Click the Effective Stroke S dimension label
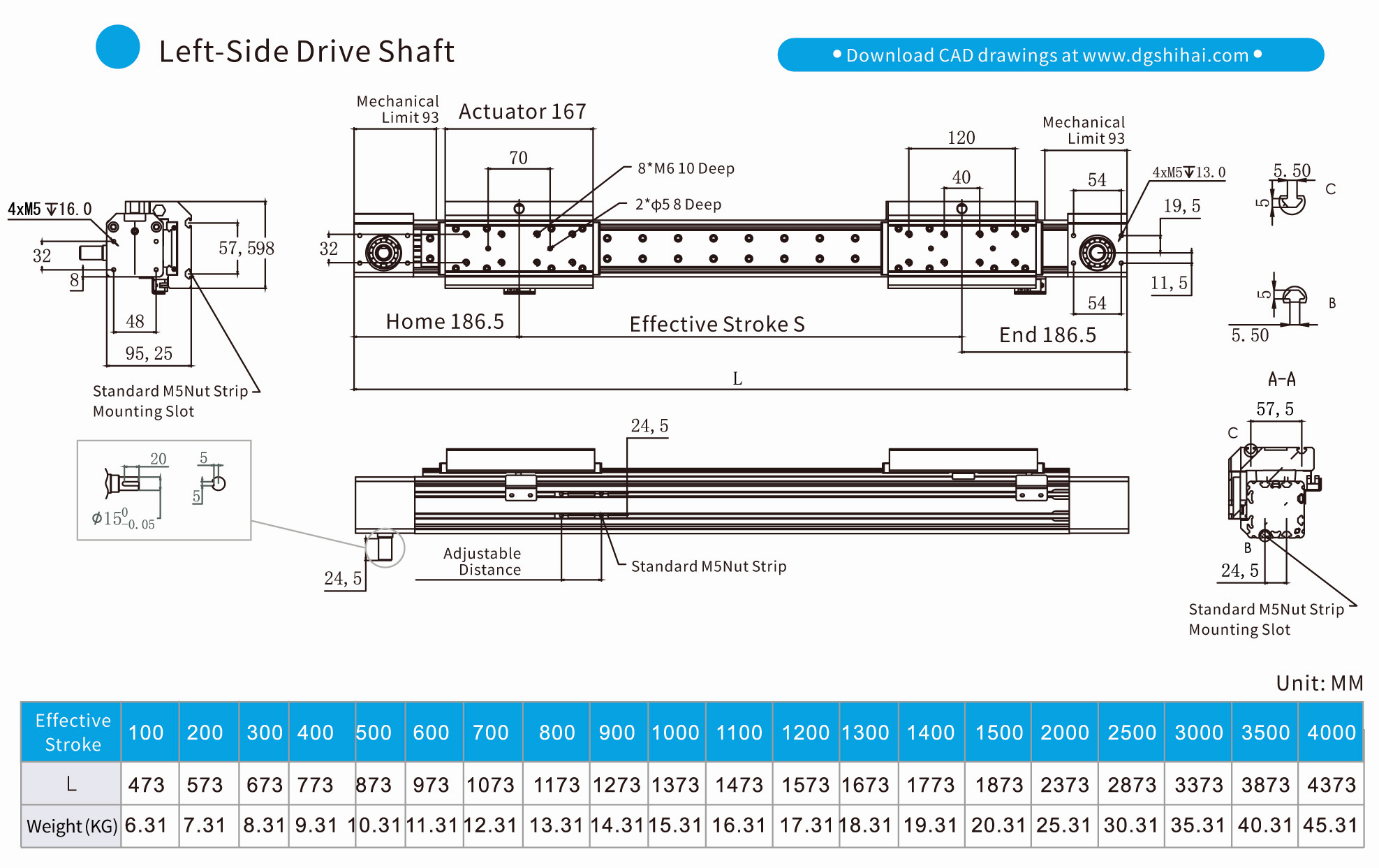 coord(716,324)
